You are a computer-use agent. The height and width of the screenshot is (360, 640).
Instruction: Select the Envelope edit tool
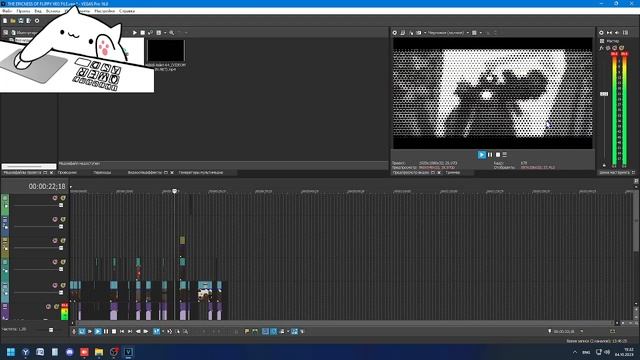click(x=169, y=331)
